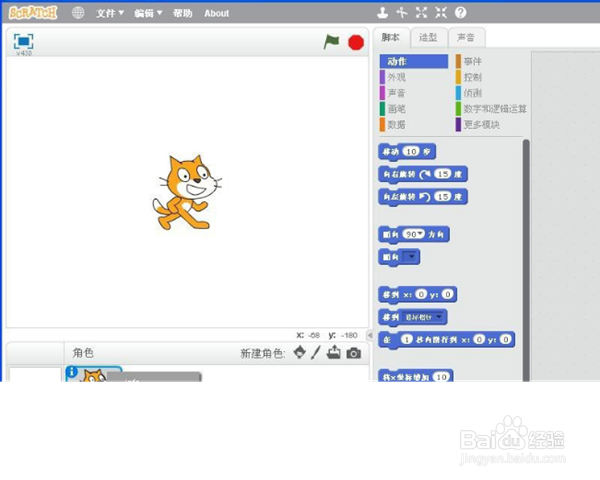The image size is (600, 480).
Task: Select the cat sprite thumbnail
Action: pyautogui.click(x=94, y=374)
